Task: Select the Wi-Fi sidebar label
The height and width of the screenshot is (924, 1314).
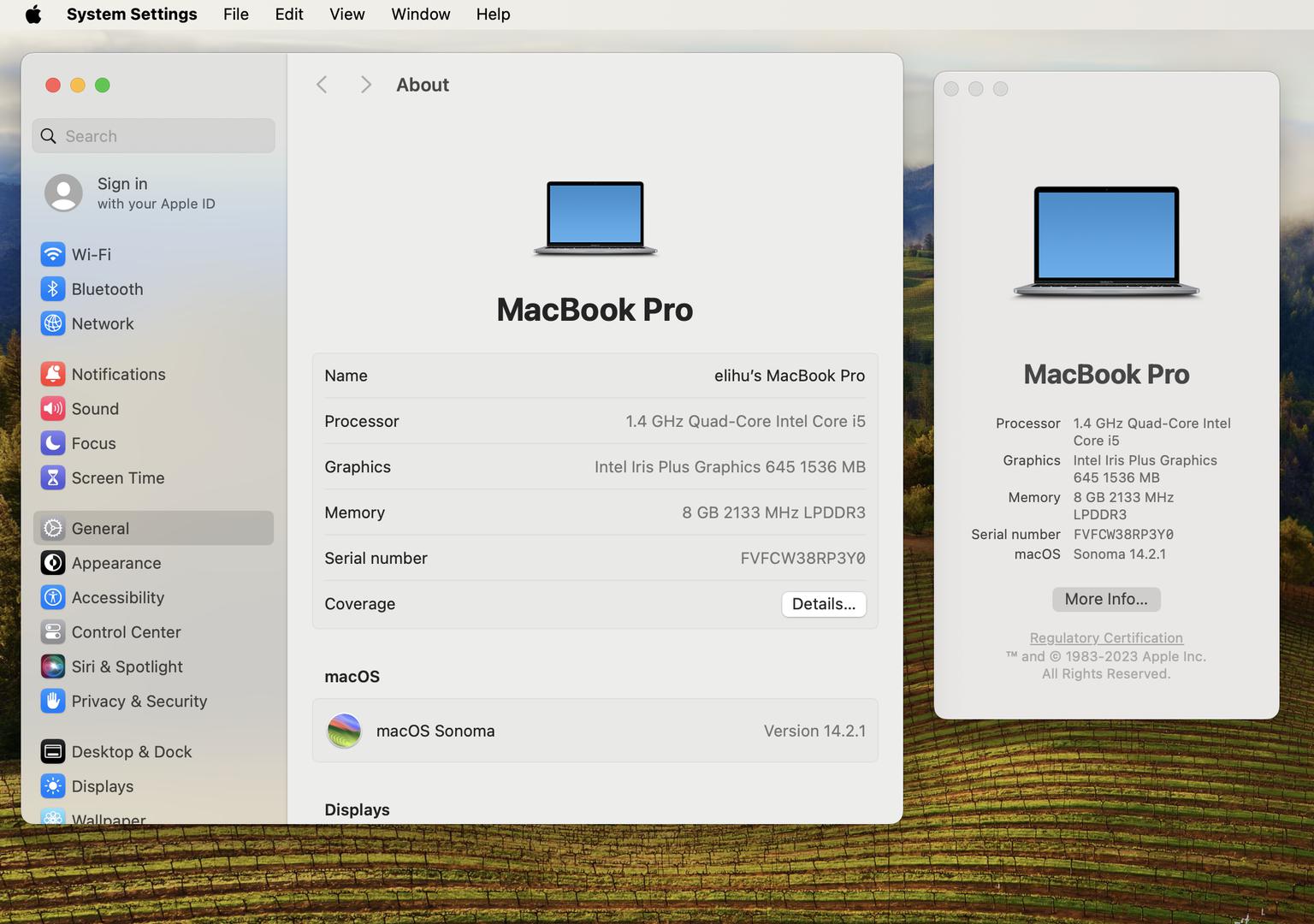Action: coord(92,254)
